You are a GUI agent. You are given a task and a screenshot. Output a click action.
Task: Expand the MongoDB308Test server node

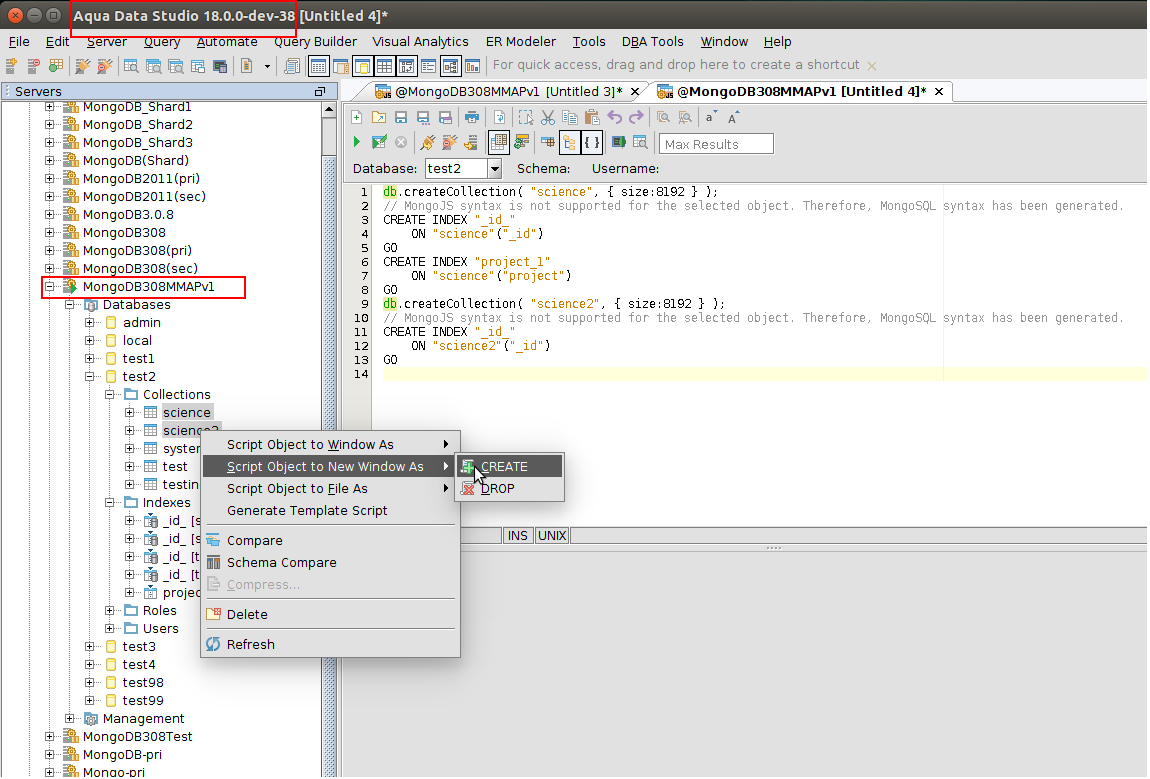tap(49, 736)
